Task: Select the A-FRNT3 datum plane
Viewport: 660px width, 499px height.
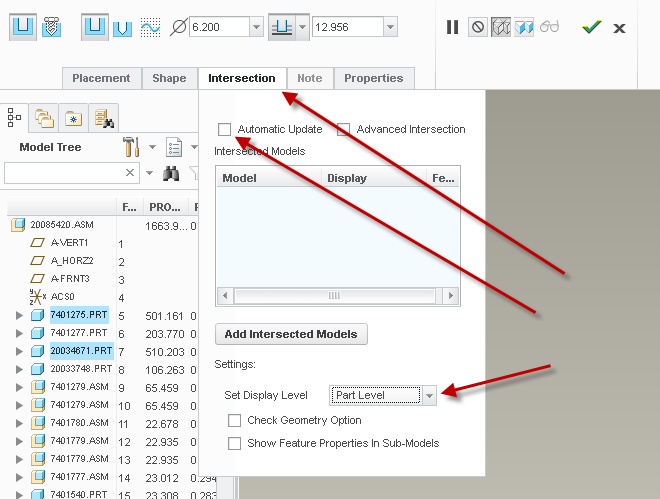Action: pos(70,279)
